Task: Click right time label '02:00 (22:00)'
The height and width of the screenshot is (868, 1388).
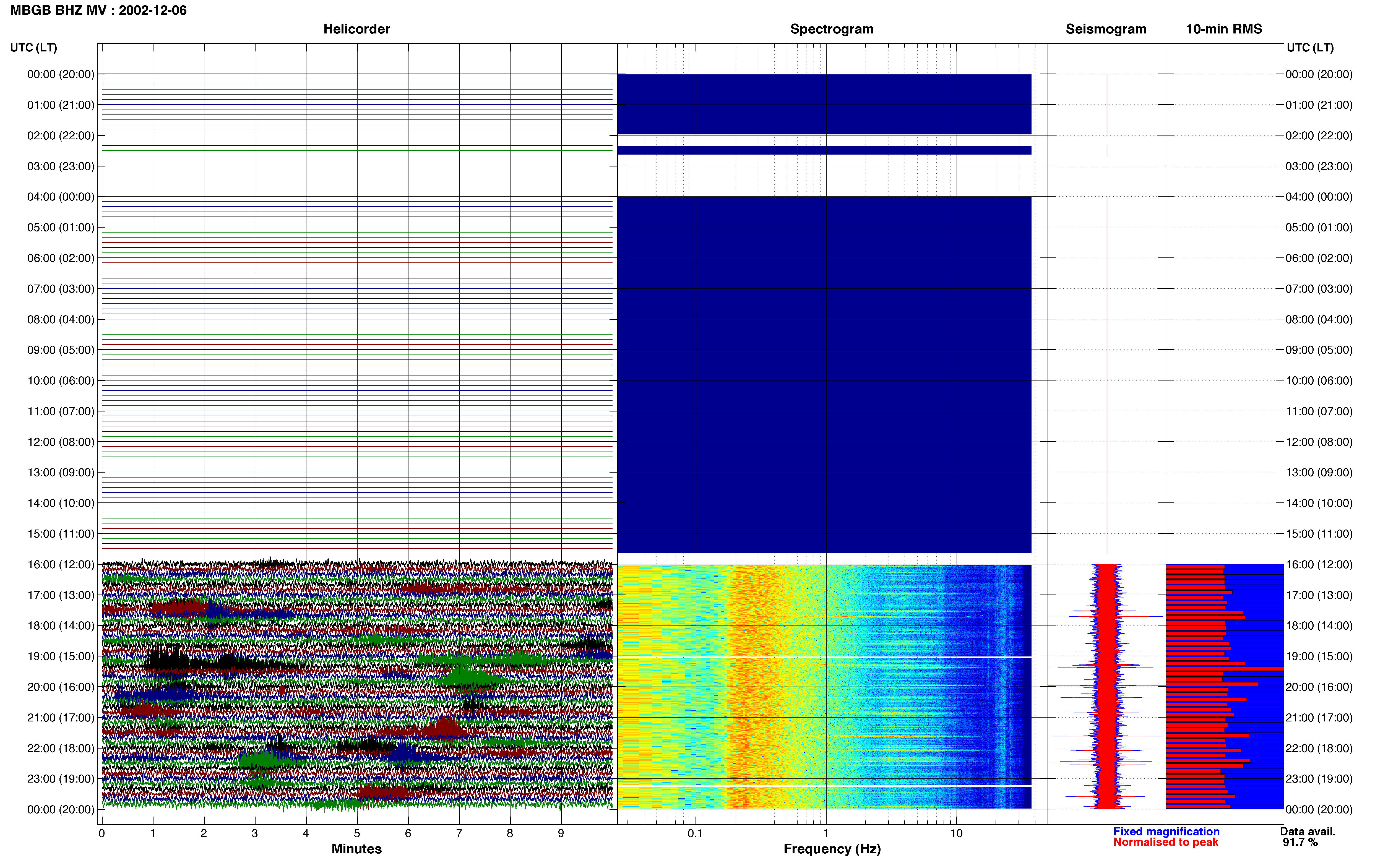Action: (1319, 135)
